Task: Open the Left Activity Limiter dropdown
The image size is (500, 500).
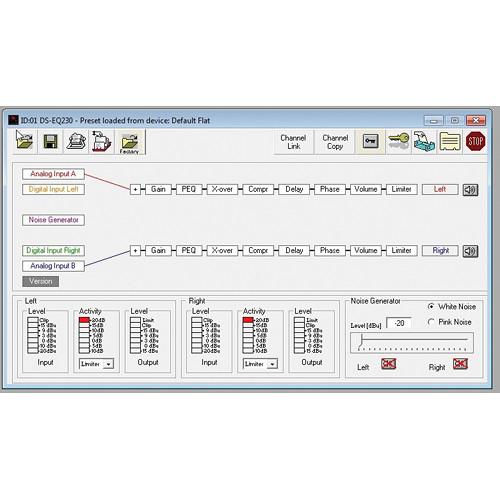Action: pyautogui.click(x=96, y=364)
